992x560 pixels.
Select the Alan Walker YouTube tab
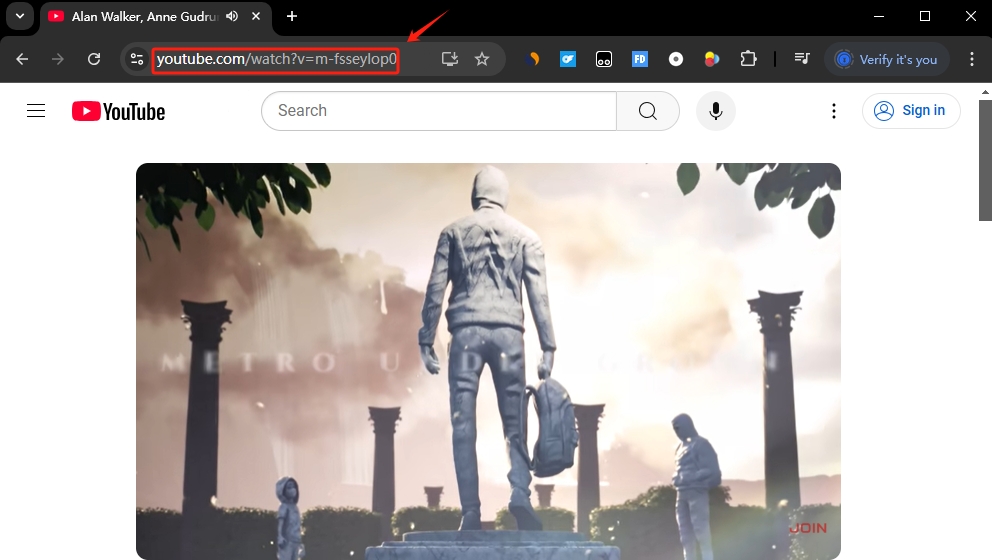(140, 16)
